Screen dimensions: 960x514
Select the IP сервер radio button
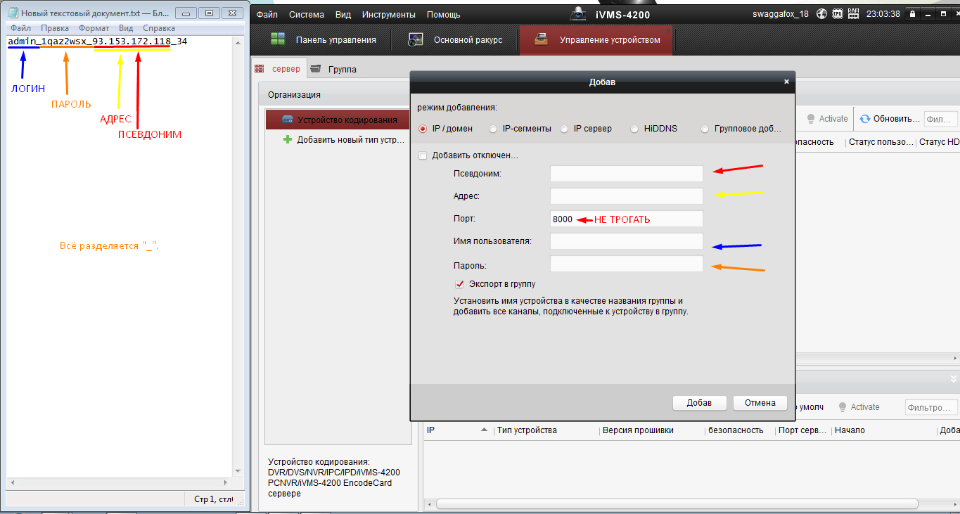[564, 129]
